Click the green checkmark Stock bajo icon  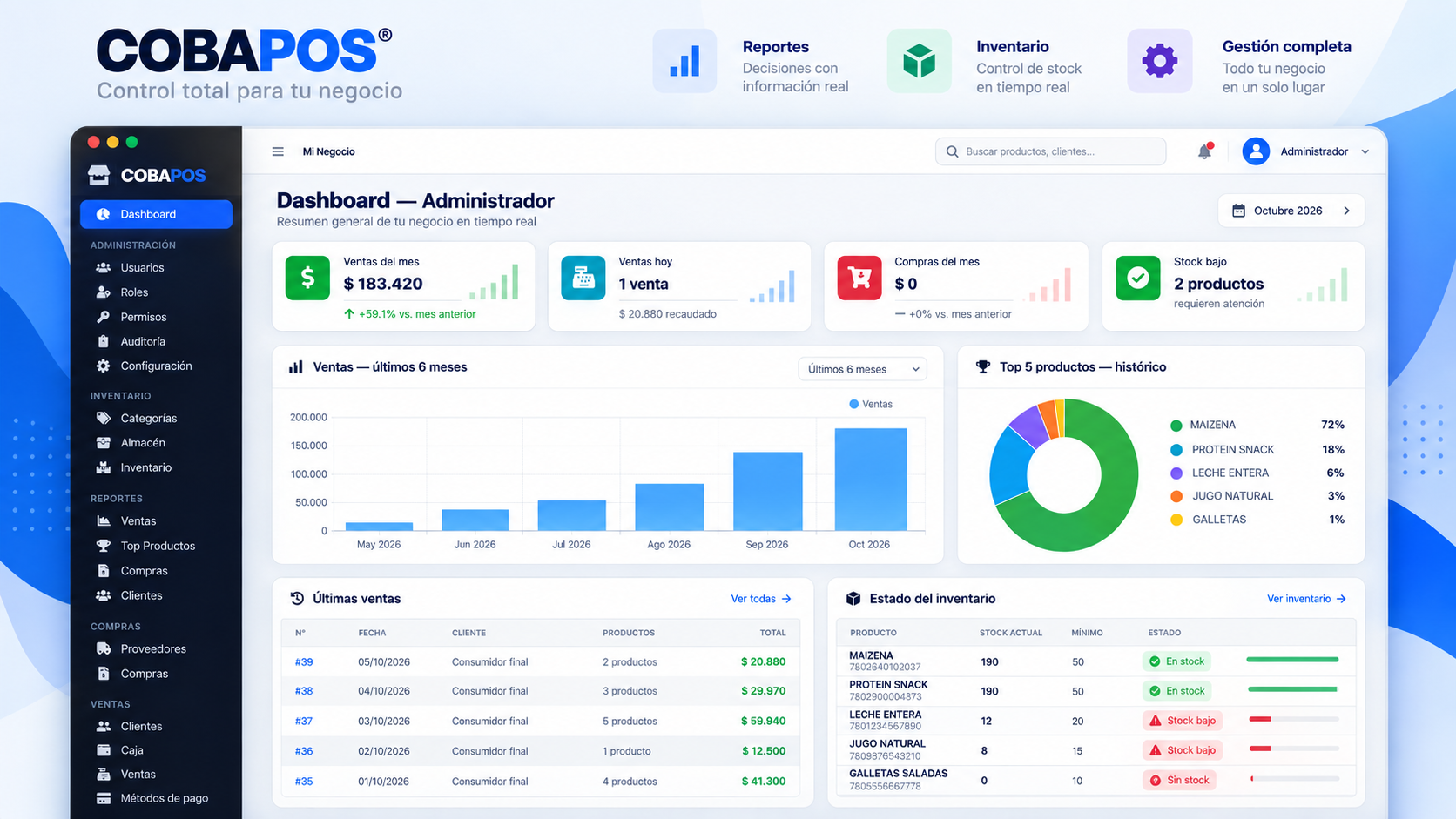1138,278
